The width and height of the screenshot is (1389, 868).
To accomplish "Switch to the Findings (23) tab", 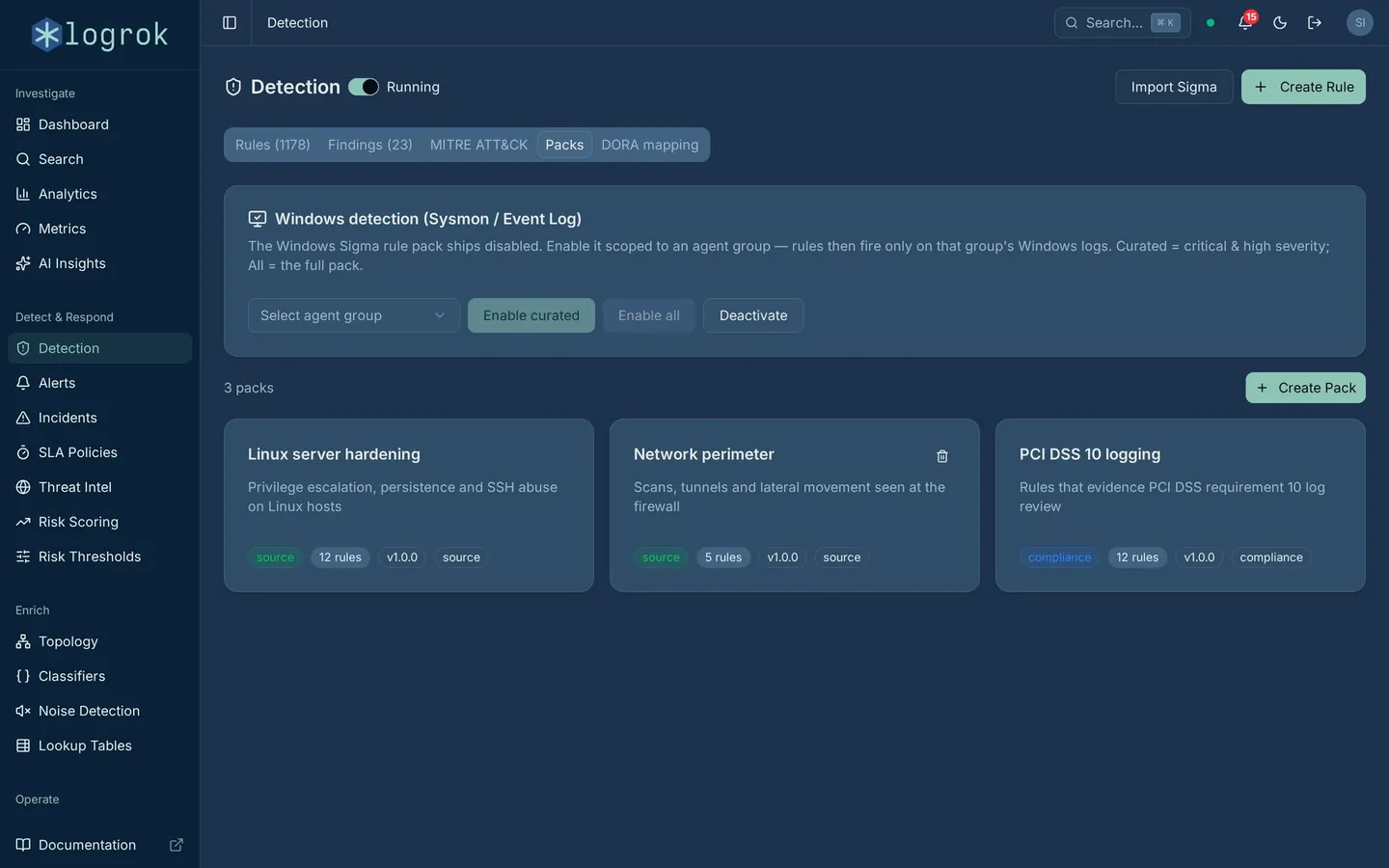I will tap(370, 145).
